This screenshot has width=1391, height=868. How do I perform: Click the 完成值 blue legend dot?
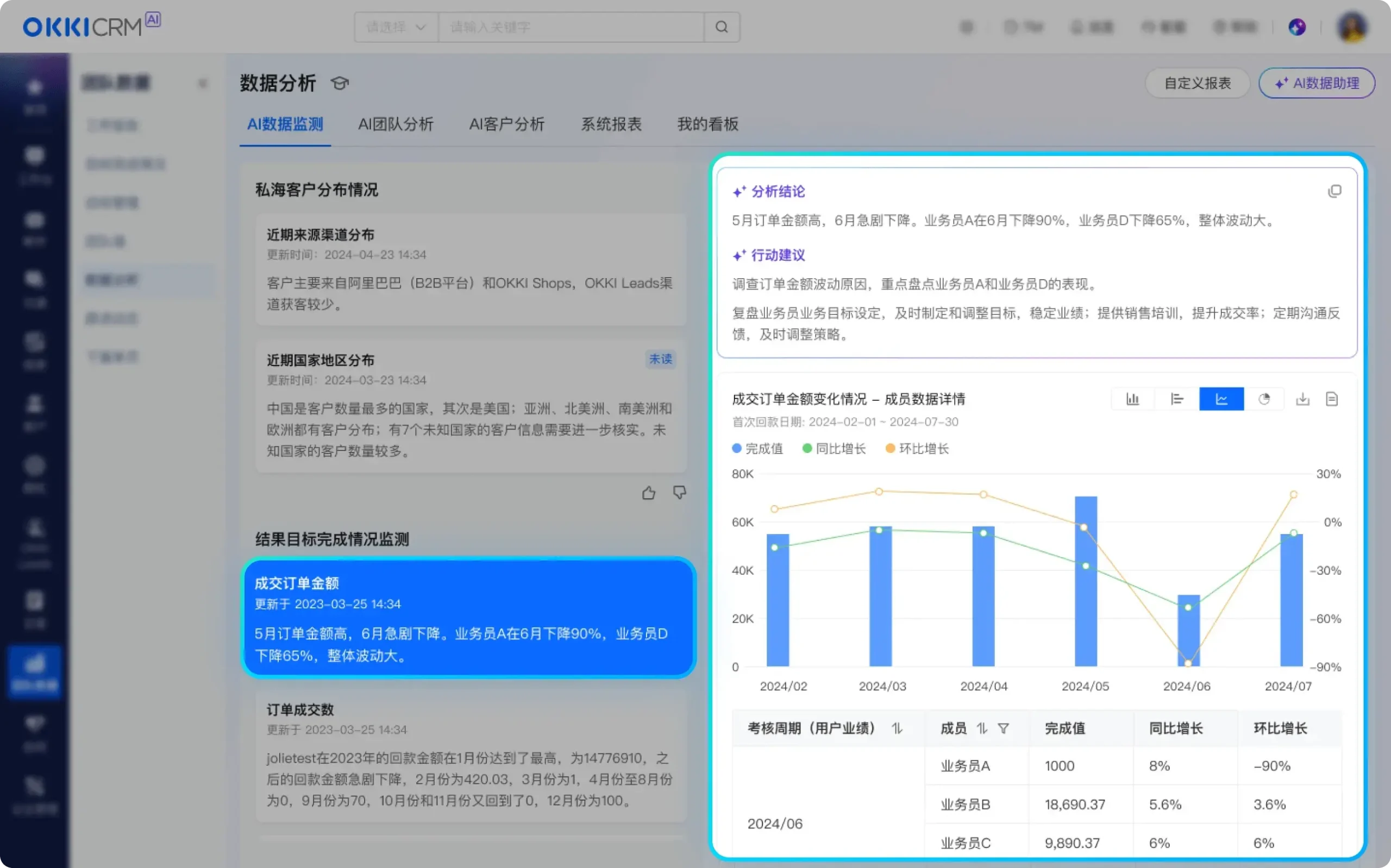point(737,448)
